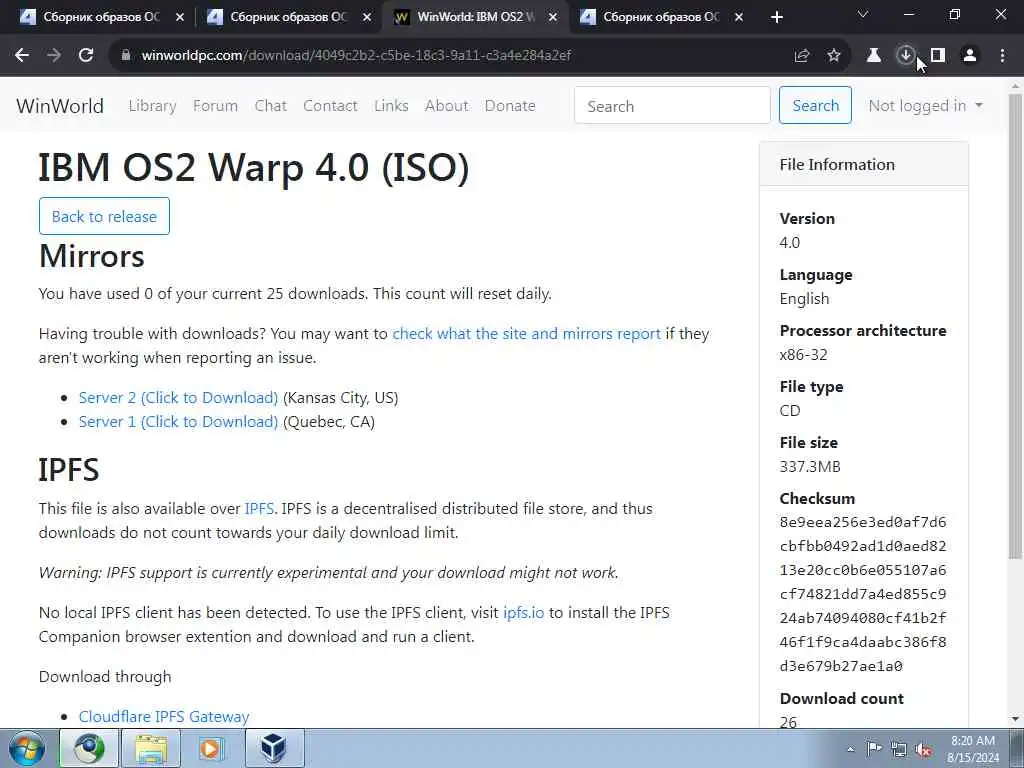This screenshot has width=1024, height=768.
Task: Click the browser forward arrow
Action: coord(54,56)
